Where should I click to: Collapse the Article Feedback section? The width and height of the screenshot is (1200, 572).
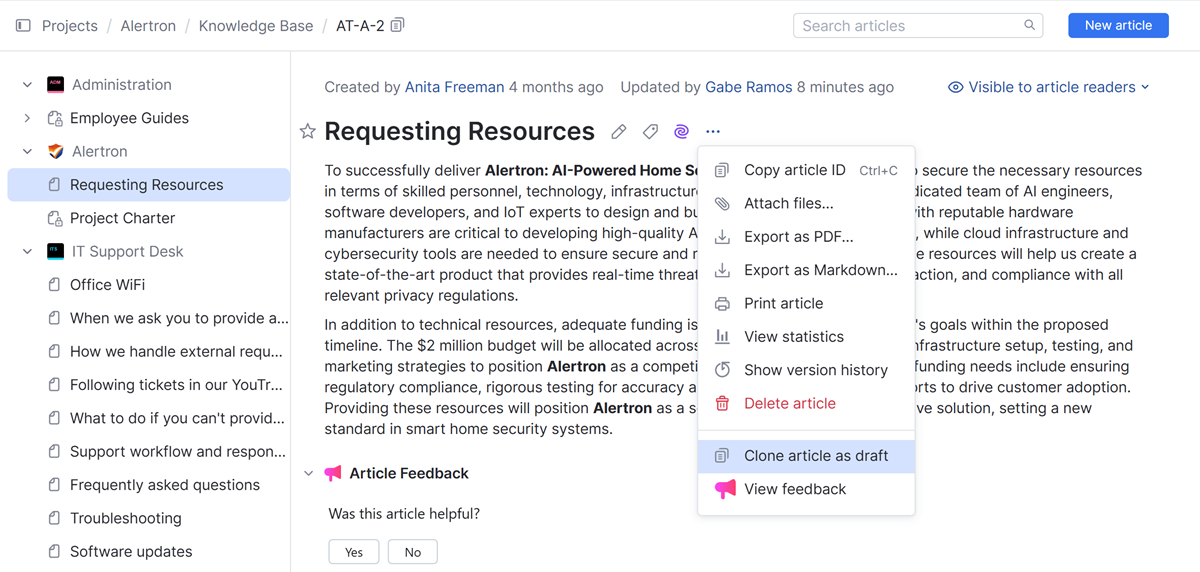(x=308, y=473)
